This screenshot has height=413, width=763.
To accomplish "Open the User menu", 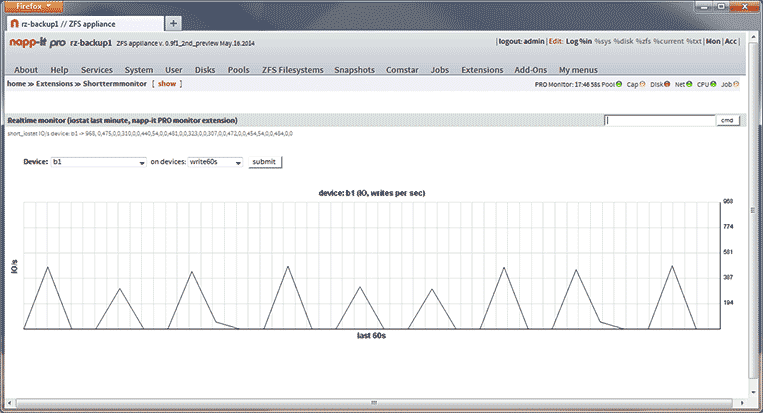I will (174, 70).
